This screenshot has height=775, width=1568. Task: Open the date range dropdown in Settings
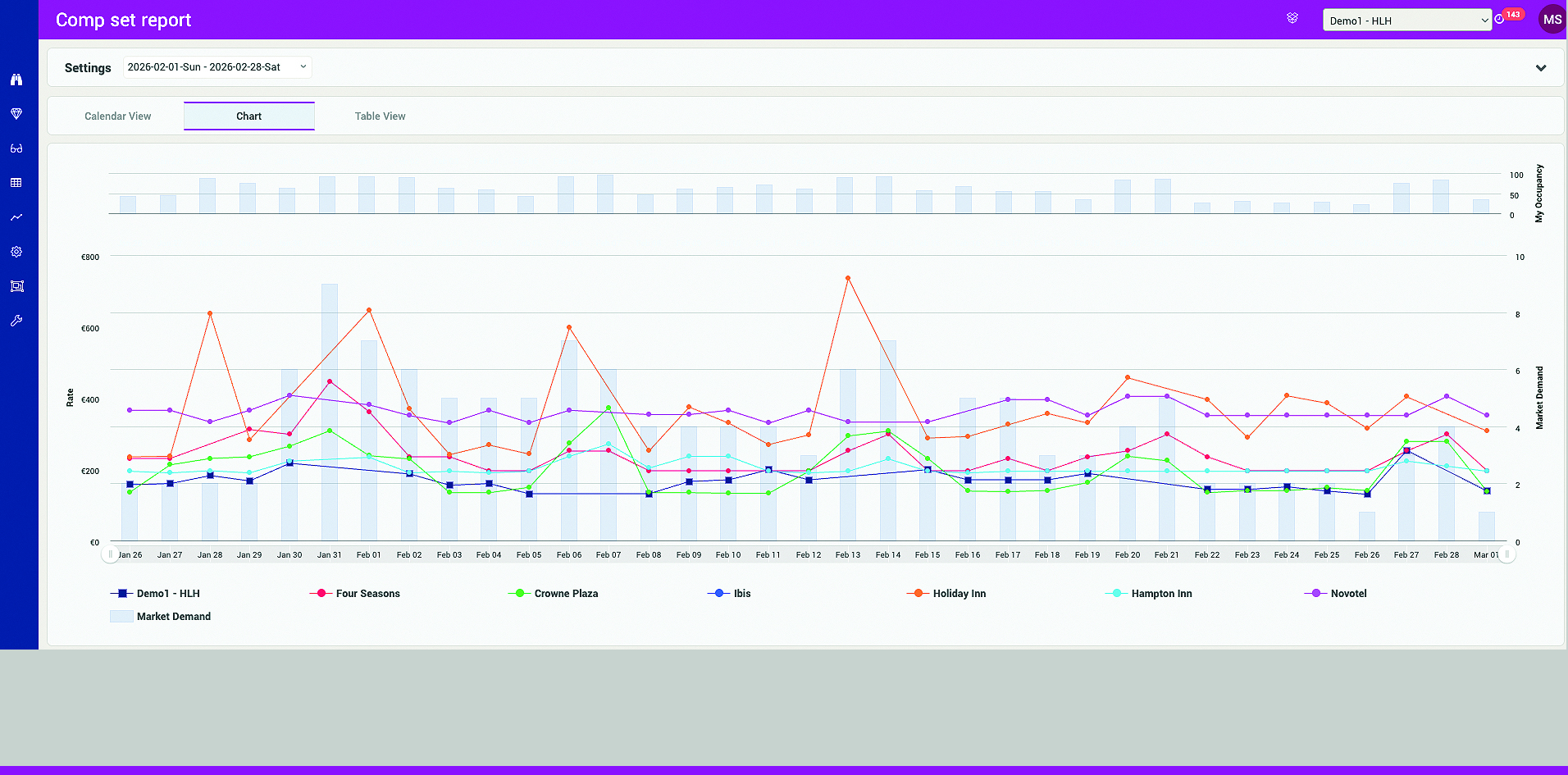coord(217,67)
